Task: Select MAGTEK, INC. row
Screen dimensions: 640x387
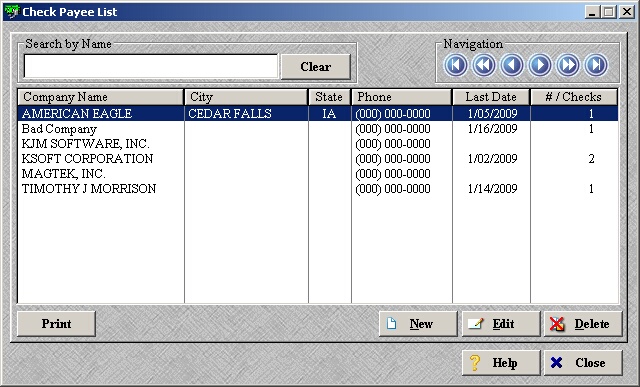Action: pyautogui.click(x=318, y=174)
